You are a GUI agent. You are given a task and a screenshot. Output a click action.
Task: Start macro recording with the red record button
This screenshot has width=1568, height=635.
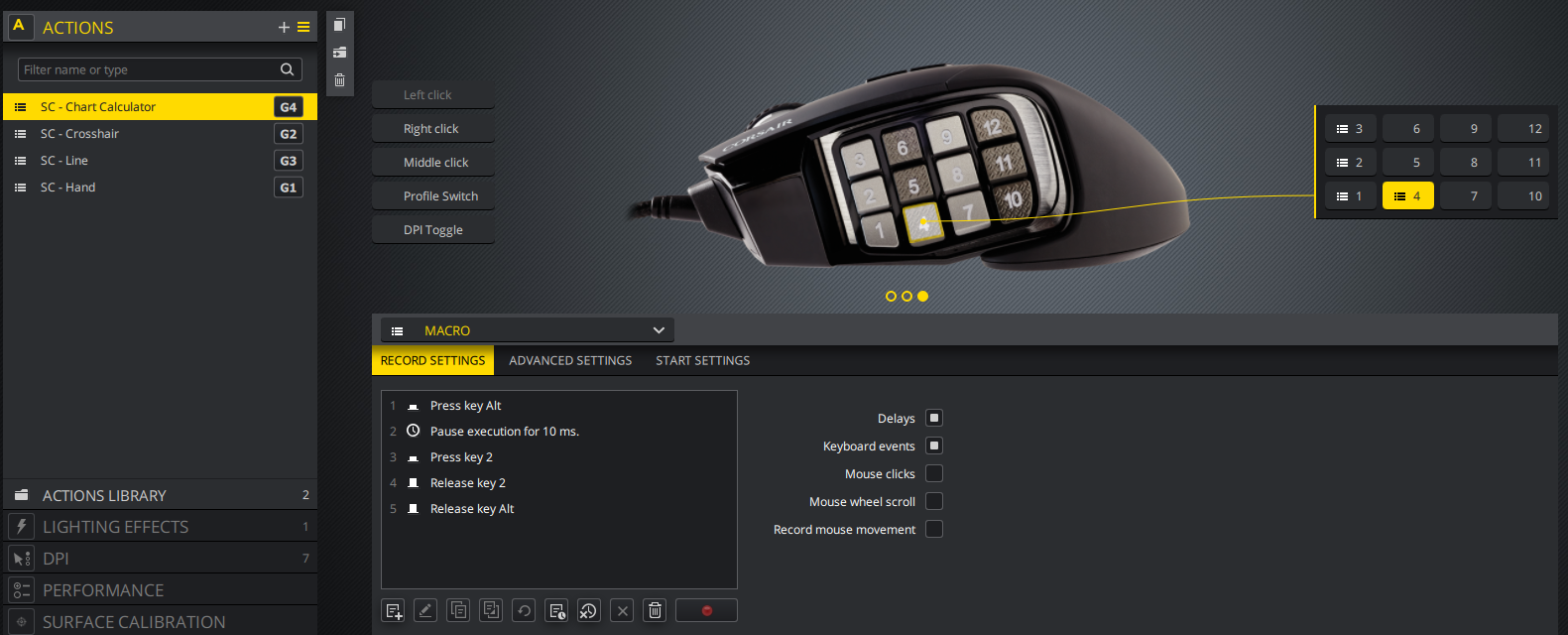pyautogui.click(x=706, y=610)
